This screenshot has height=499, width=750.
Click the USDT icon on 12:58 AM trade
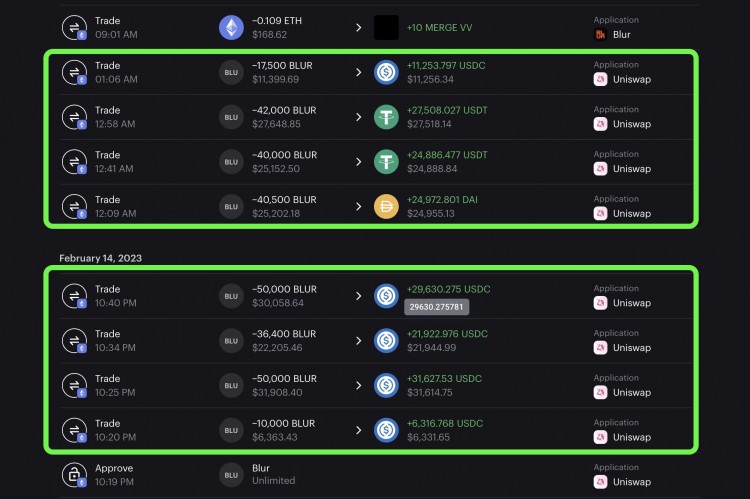(386, 117)
